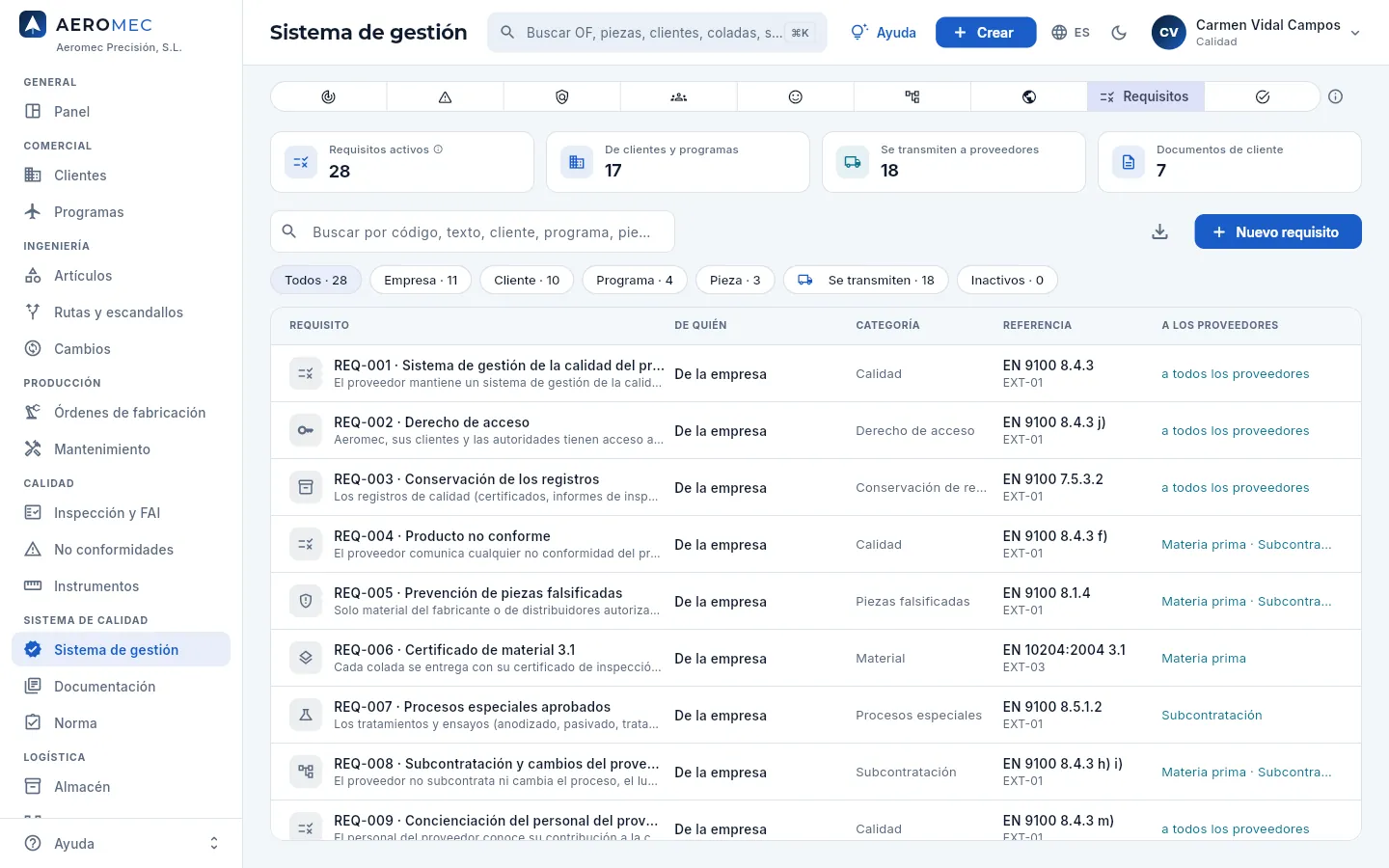Download the requirements list
Screen dimensions: 1389x868
coord(1160,231)
